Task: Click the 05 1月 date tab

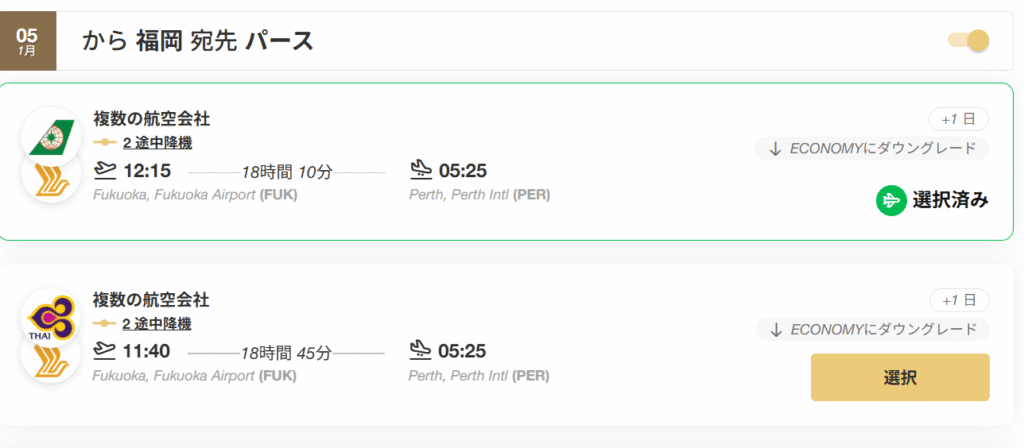Action: [x=28, y=42]
